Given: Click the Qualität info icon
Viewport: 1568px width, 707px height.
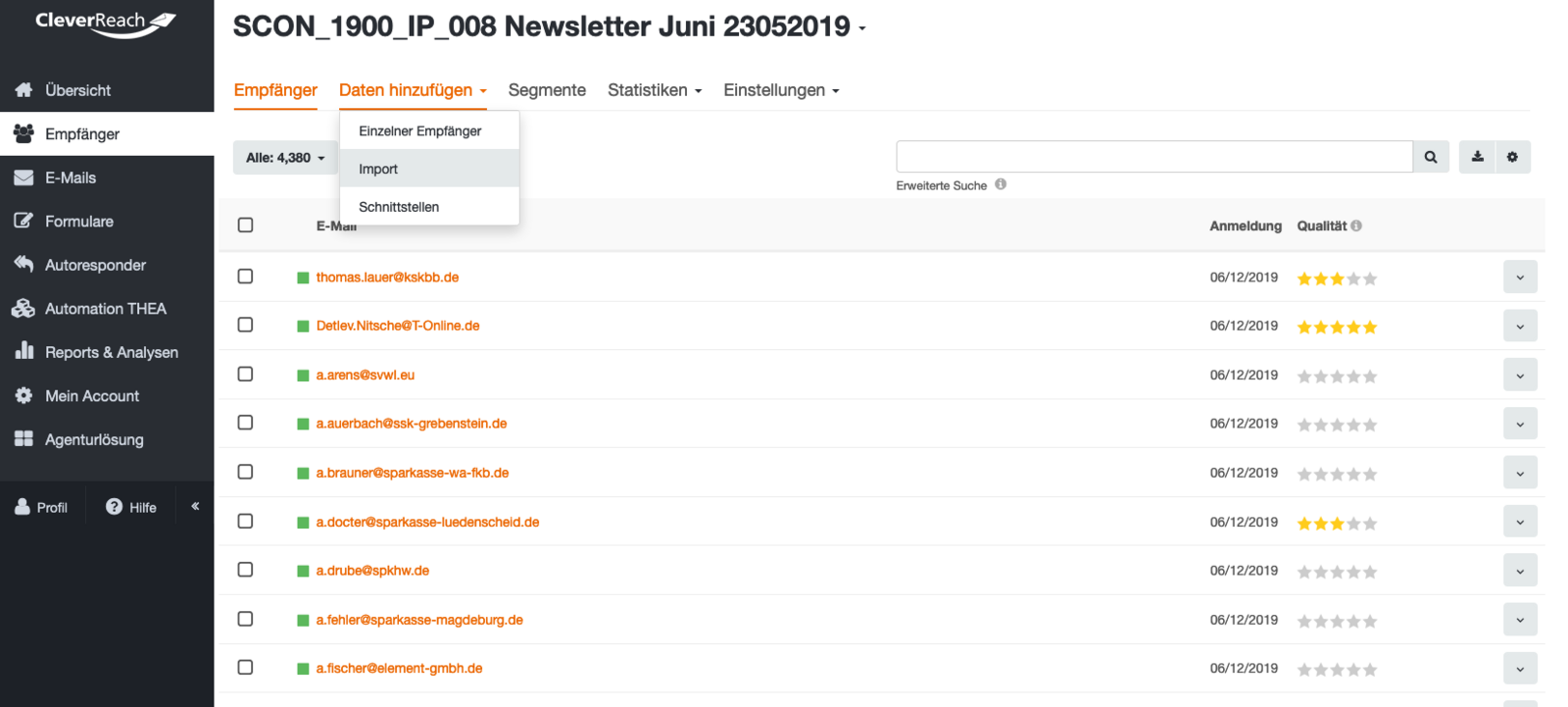Looking at the screenshot, I should (1356, 226).
